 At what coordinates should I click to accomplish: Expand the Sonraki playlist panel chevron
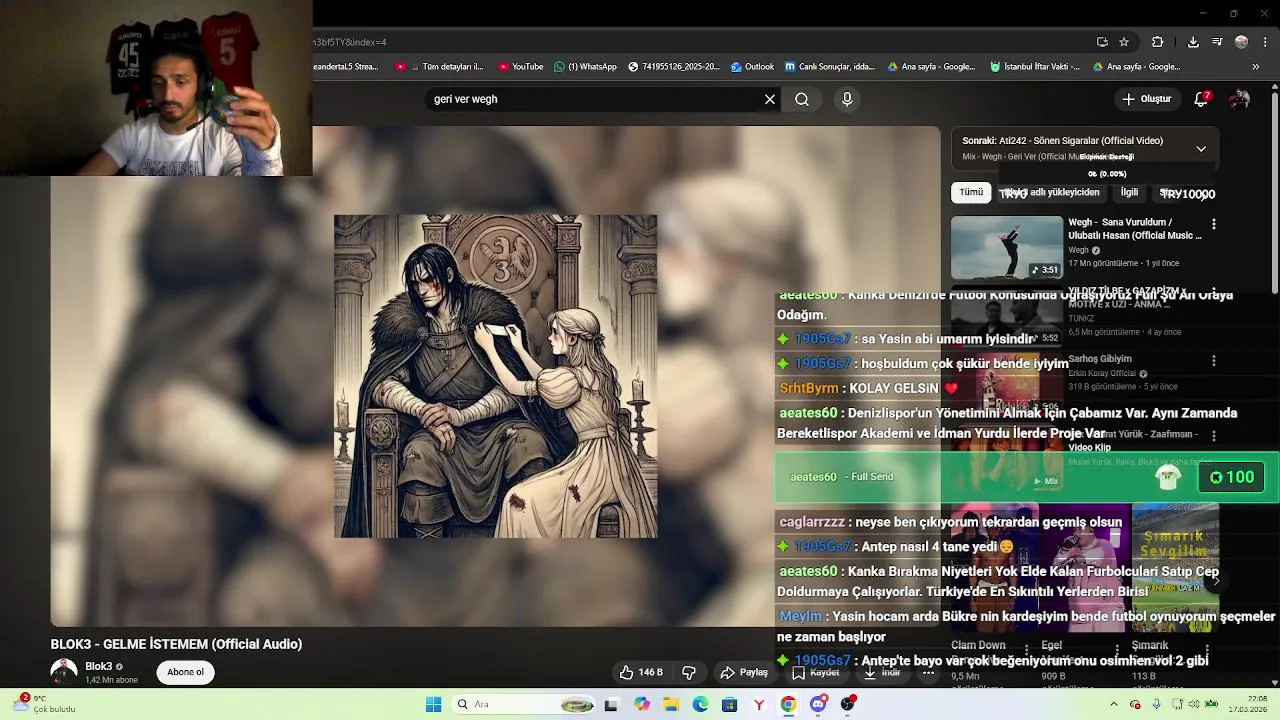click(1201, 148)
